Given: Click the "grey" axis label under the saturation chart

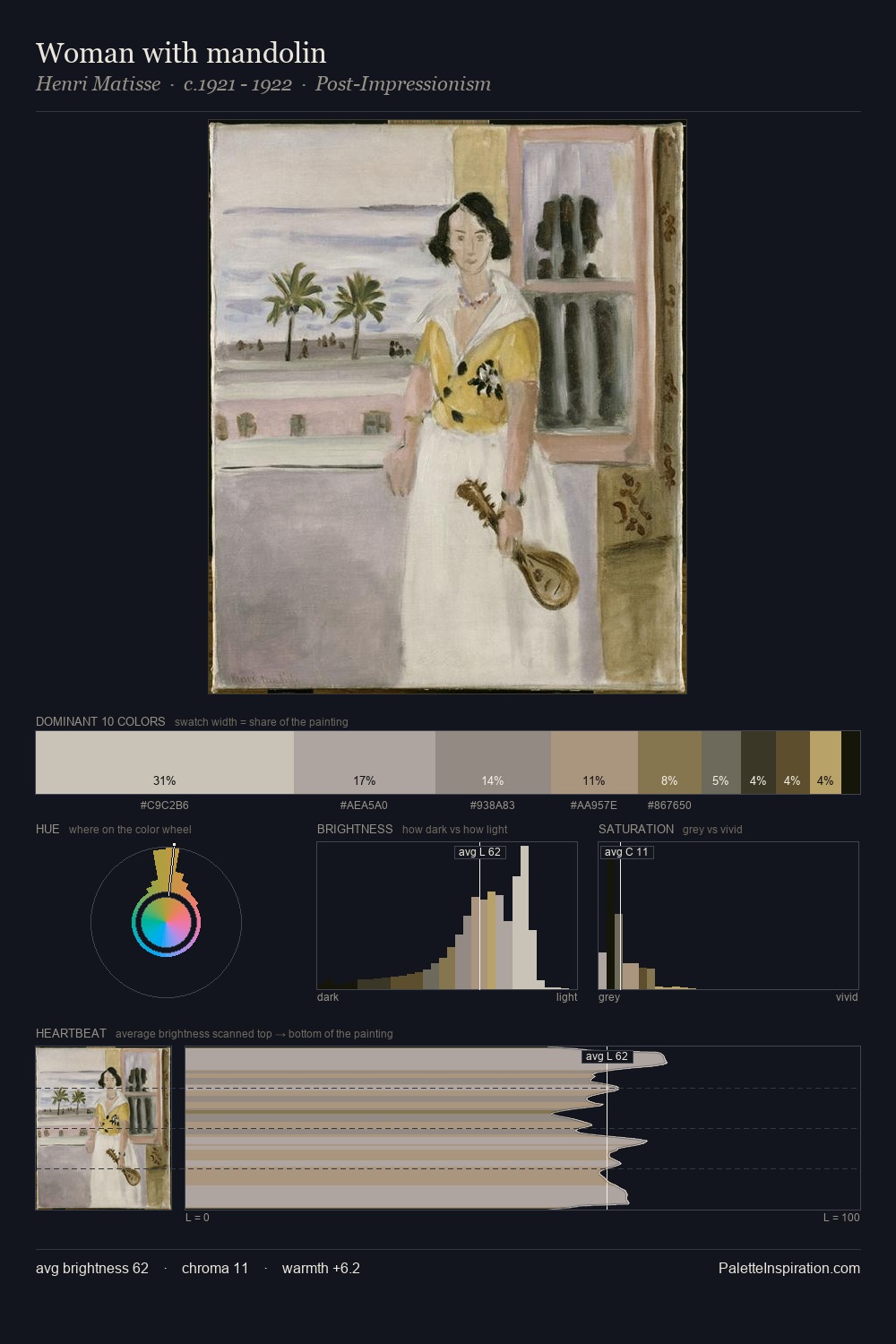Looking at the screenshot, I should [609, 996].
